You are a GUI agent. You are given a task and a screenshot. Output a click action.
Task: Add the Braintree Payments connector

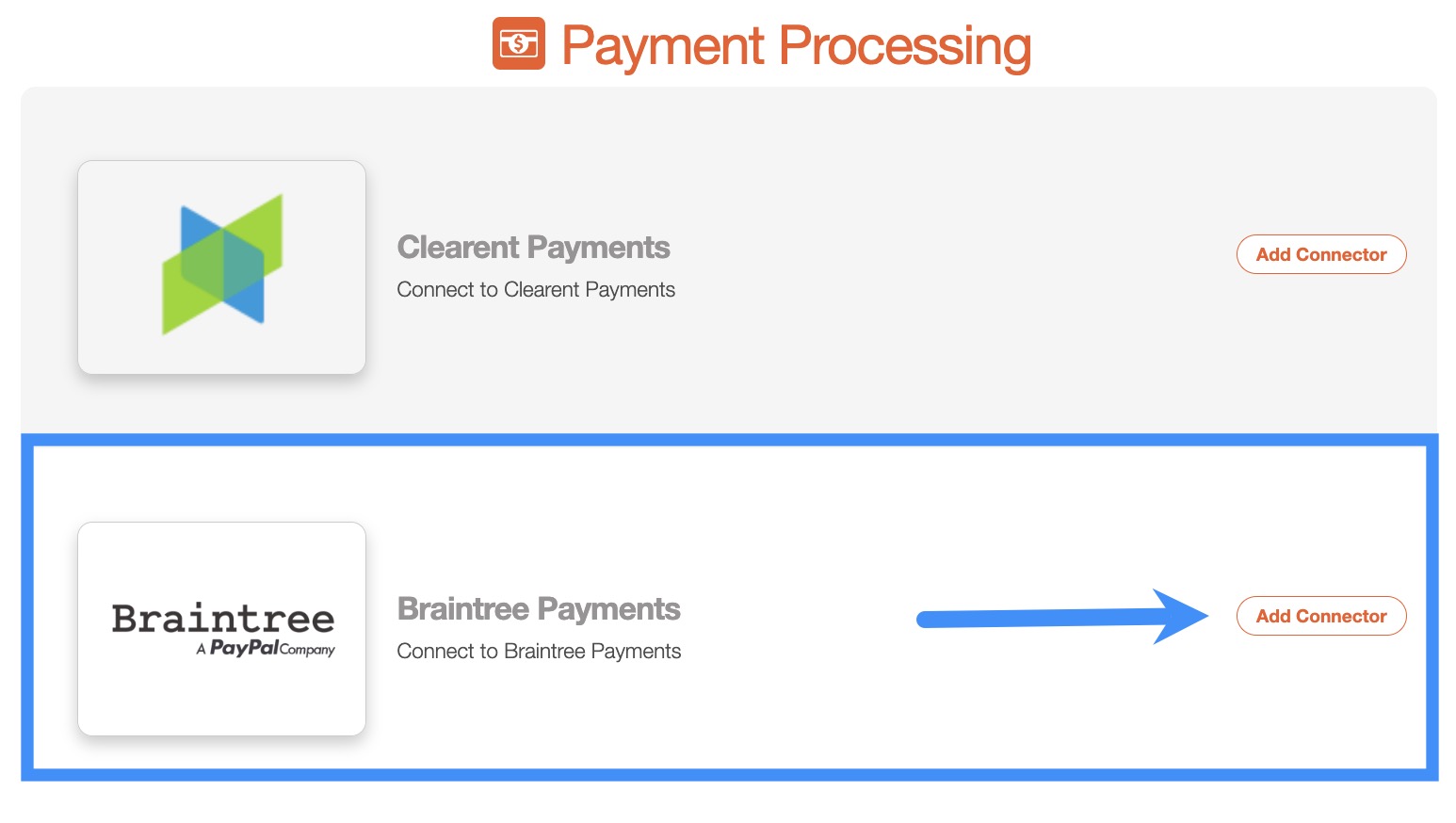pyautogui.click(x=1320, y=616)
